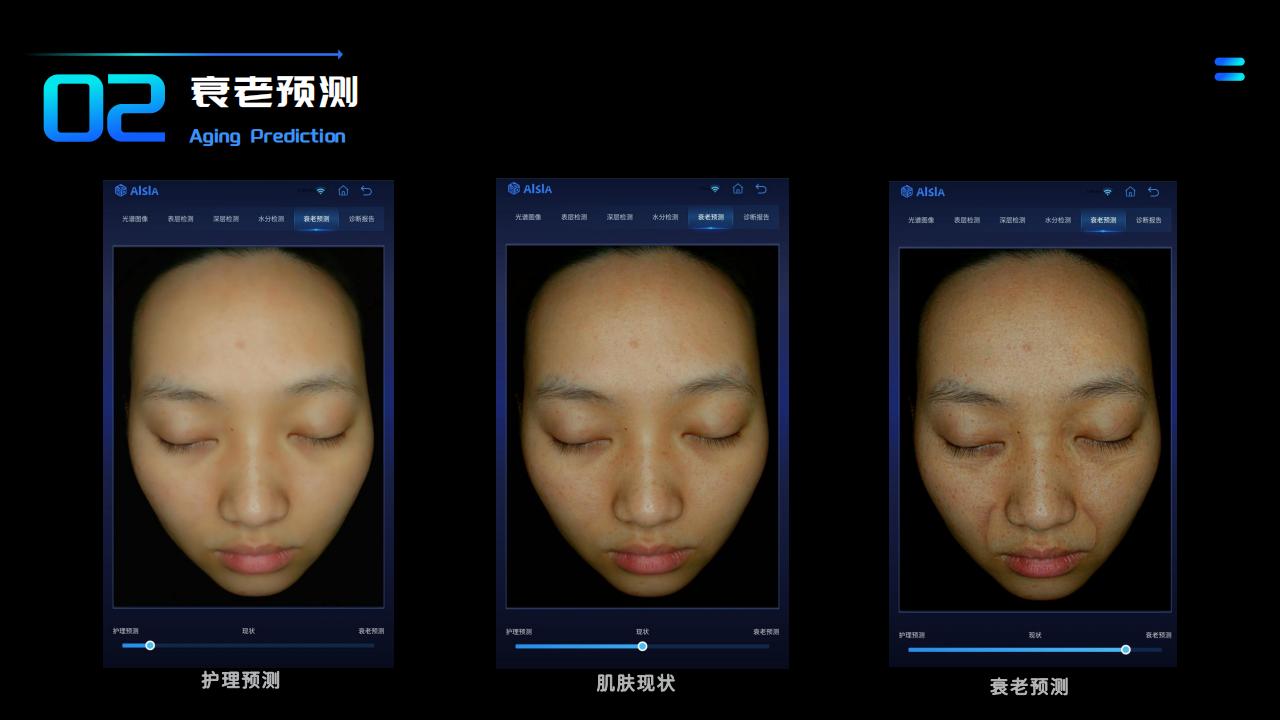Click the AISIA logo on the 肌肤现状 screen
The height and width of the screenshot is (720, 1280).
(x=530, y=188)
